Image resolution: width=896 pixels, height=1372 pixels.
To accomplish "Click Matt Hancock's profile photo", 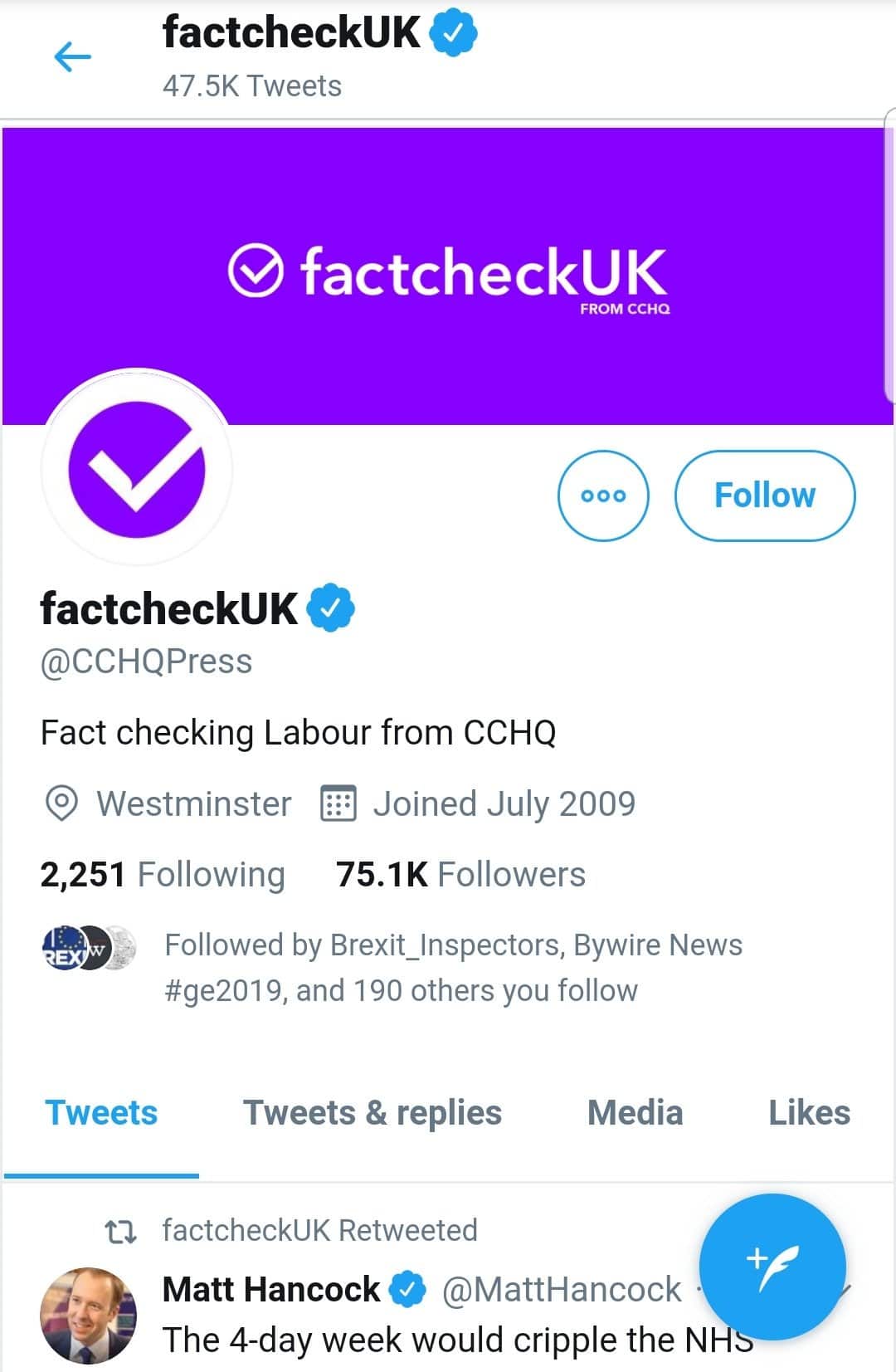I will (x=87, y=1311).
